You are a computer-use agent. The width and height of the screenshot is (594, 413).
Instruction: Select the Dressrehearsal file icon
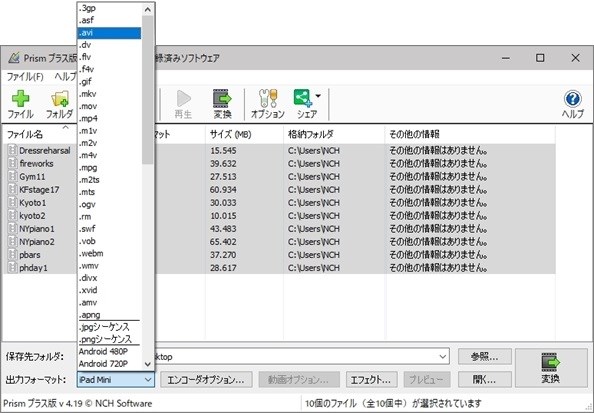click(13, 150)
